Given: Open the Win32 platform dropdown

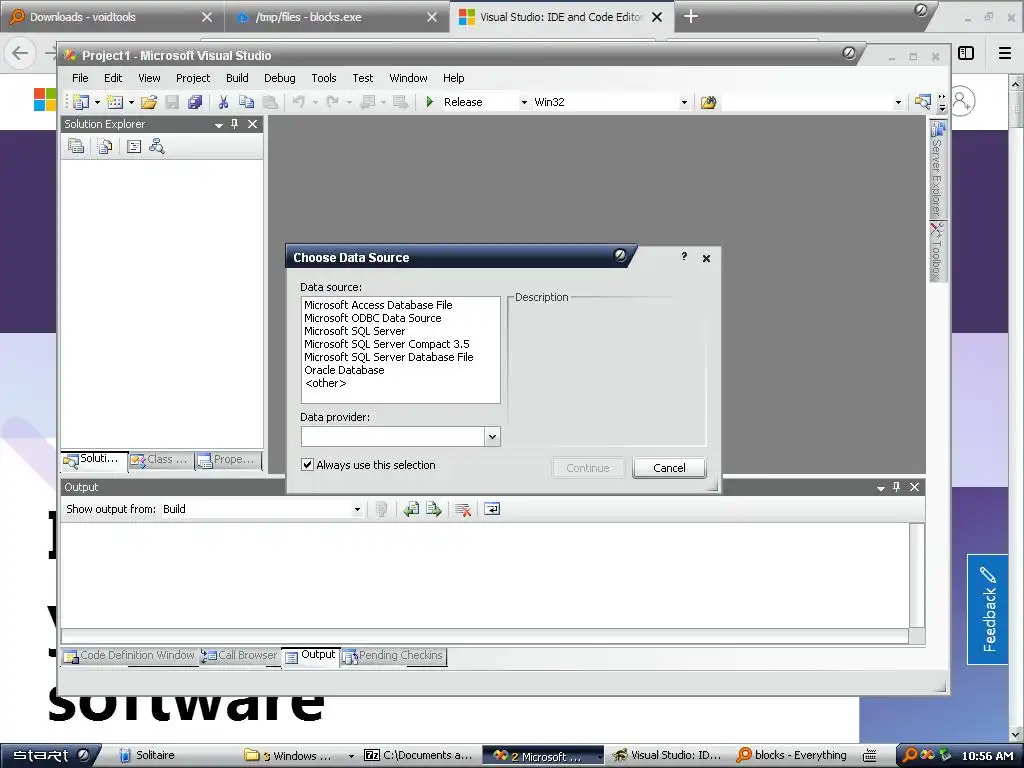Looking at the screenshot, I should [684, 103].
